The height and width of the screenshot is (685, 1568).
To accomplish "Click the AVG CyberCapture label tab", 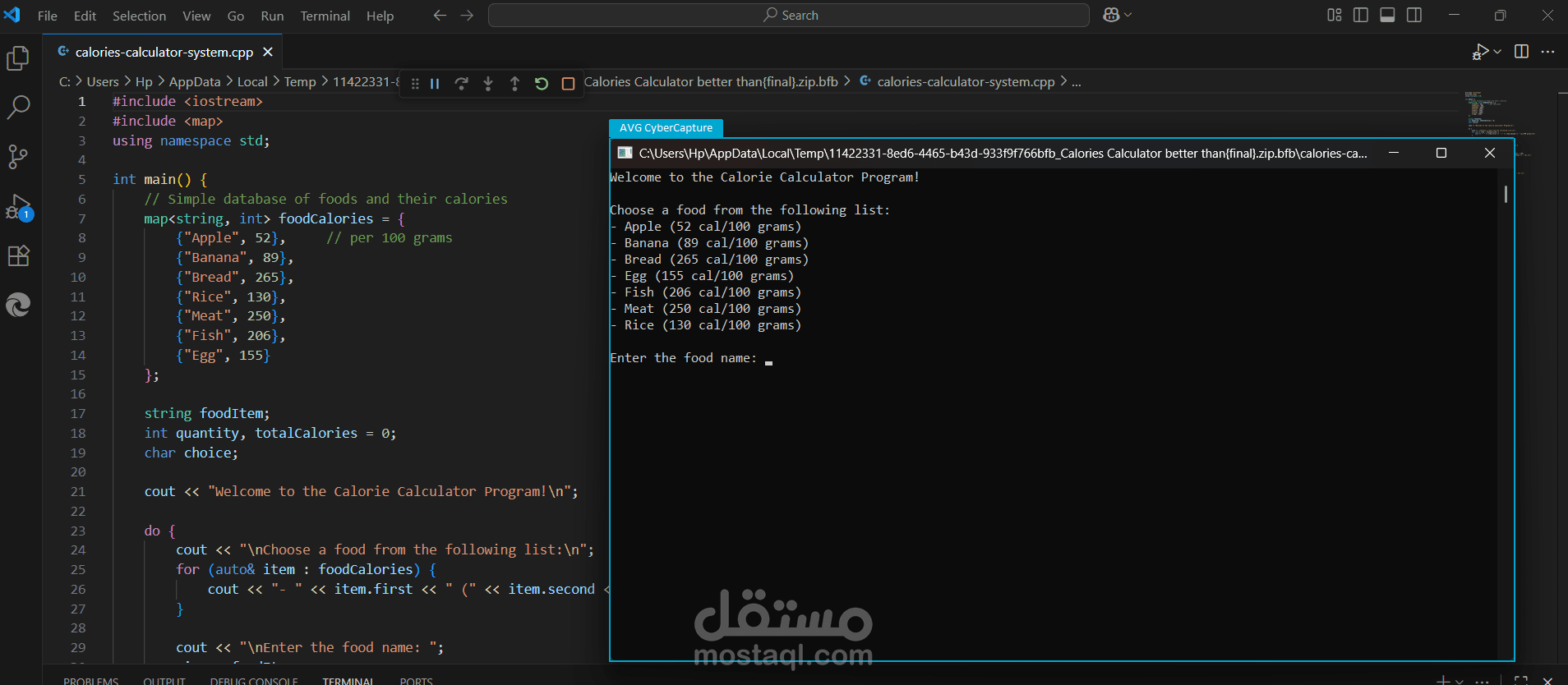I will [x=666, y=128].
